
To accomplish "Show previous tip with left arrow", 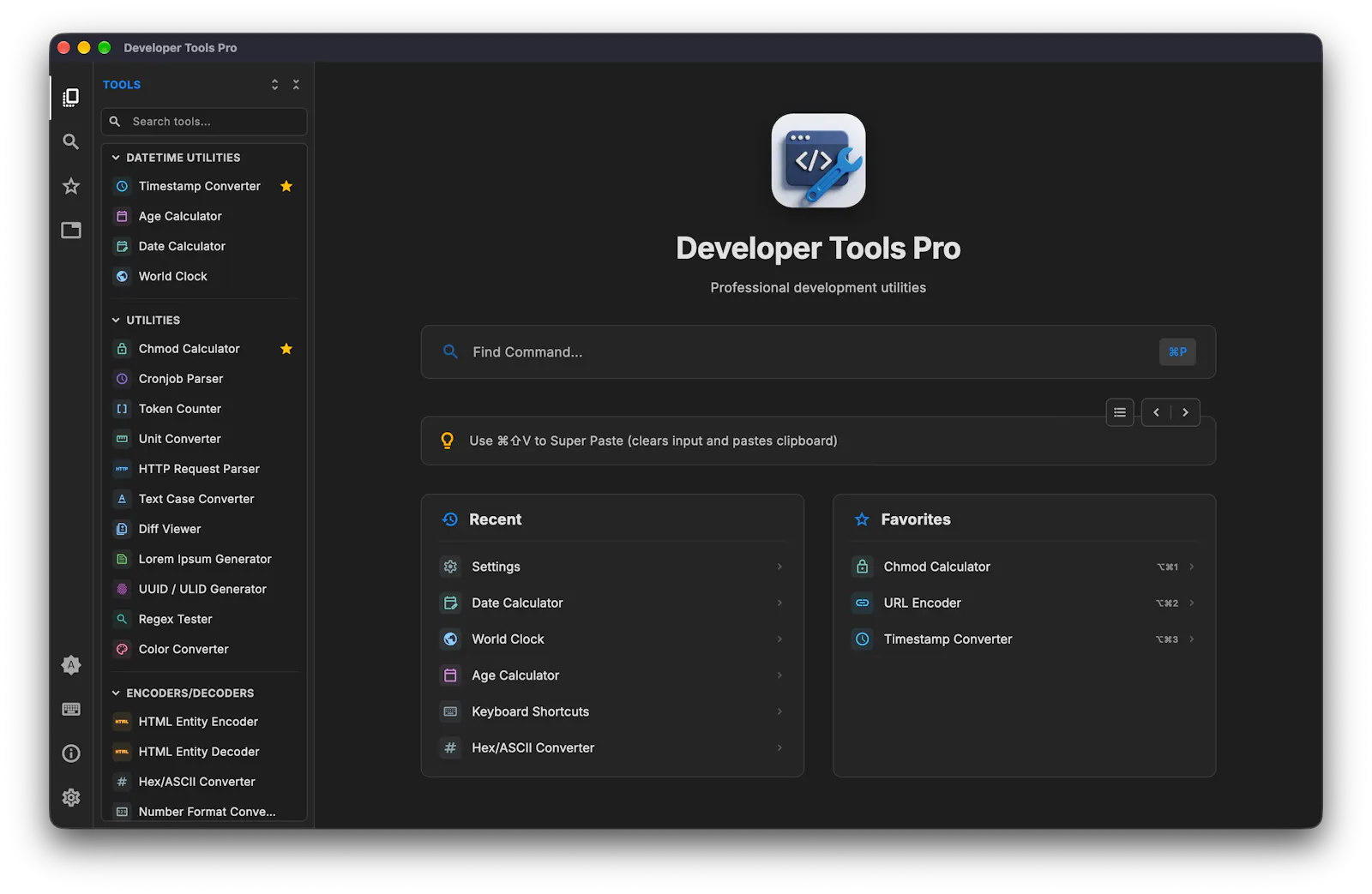I will coord(1156,412).
